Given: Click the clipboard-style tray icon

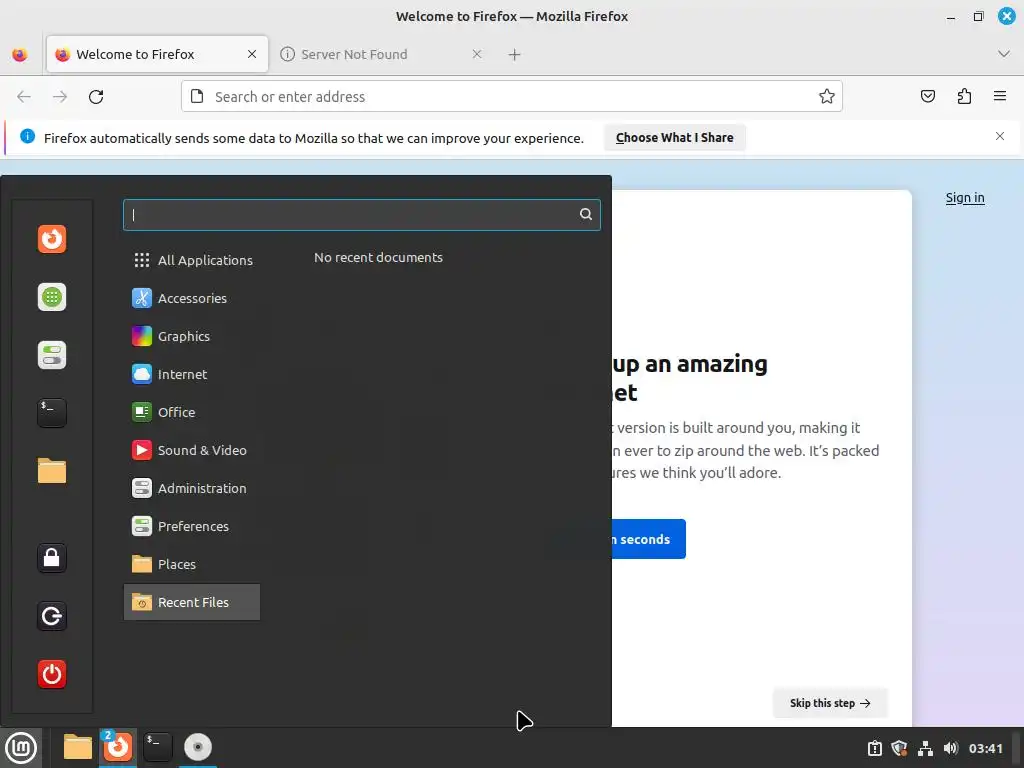Looking at the screenshot, I should click(875, 748).
